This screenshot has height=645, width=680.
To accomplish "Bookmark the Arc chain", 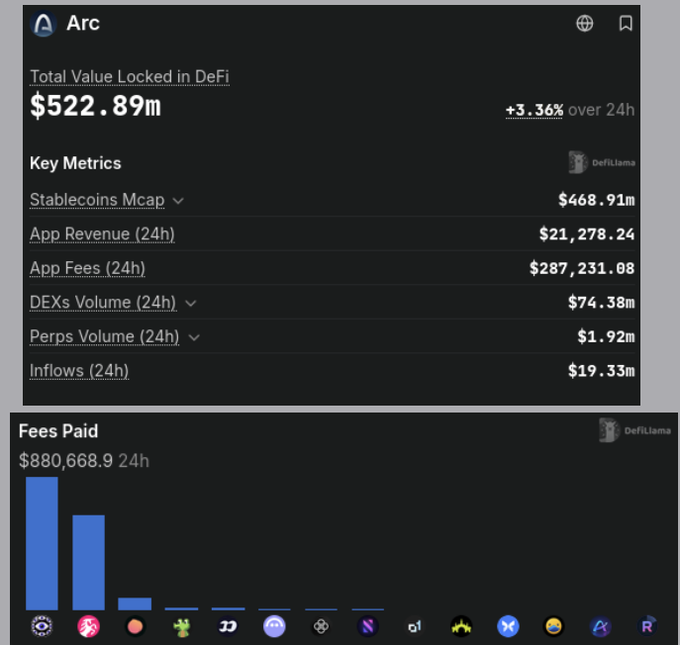I will coord(625,23).
